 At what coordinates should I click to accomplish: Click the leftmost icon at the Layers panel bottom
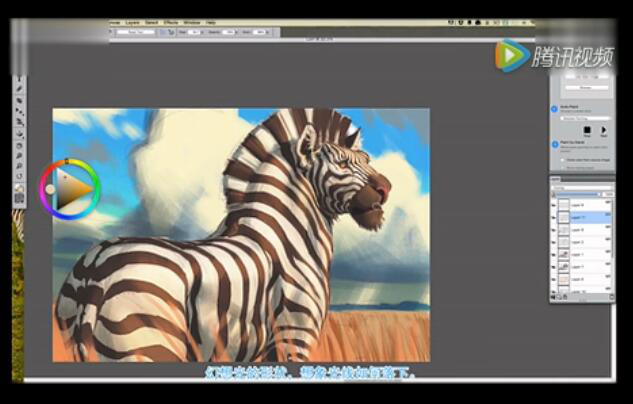pyautogui.click(x=553, y=297)
